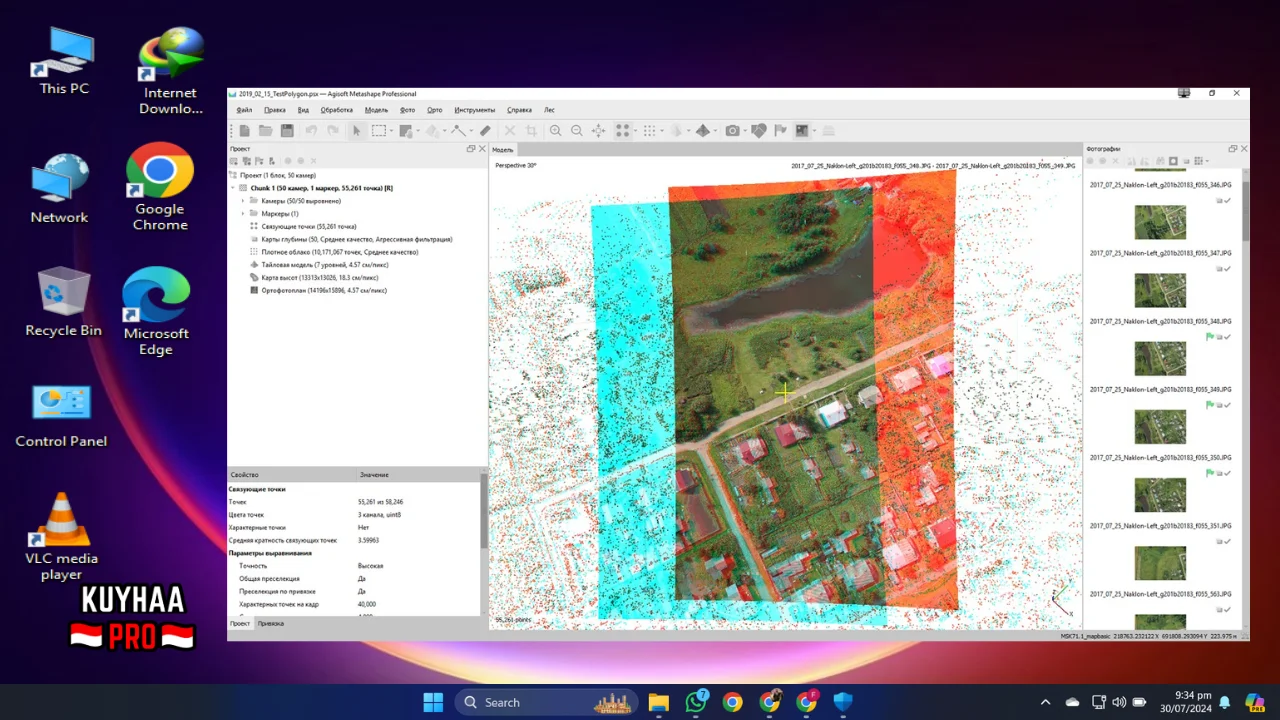Click the draw polyline tool icon

click(458, 130)
